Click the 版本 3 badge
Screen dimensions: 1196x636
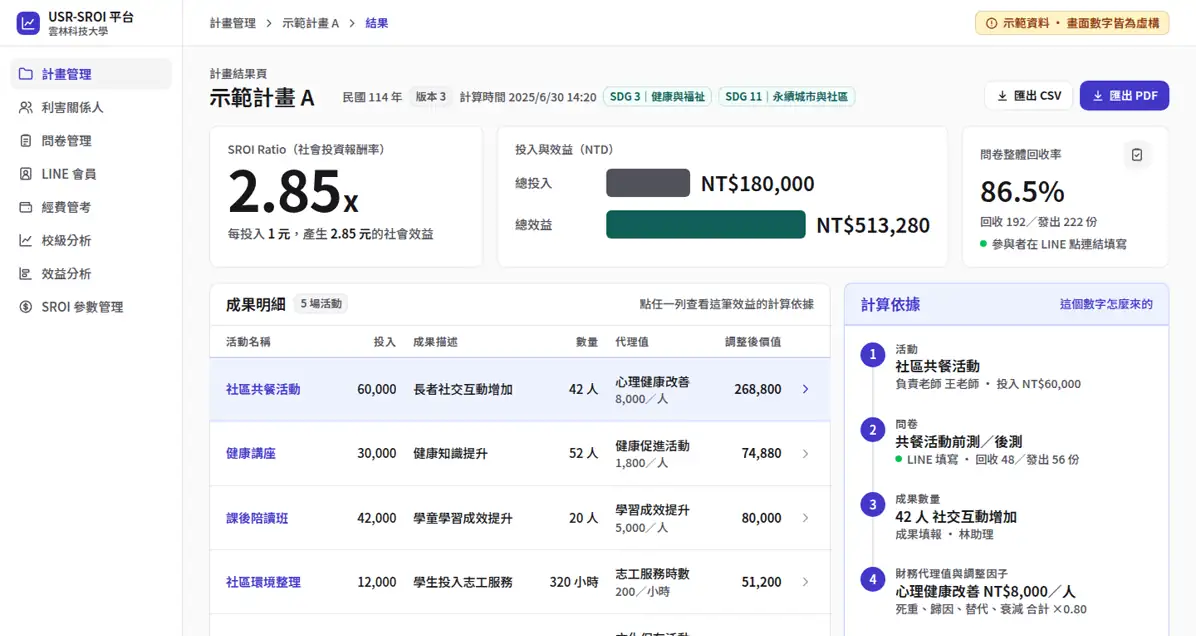(x=431, y=97)
